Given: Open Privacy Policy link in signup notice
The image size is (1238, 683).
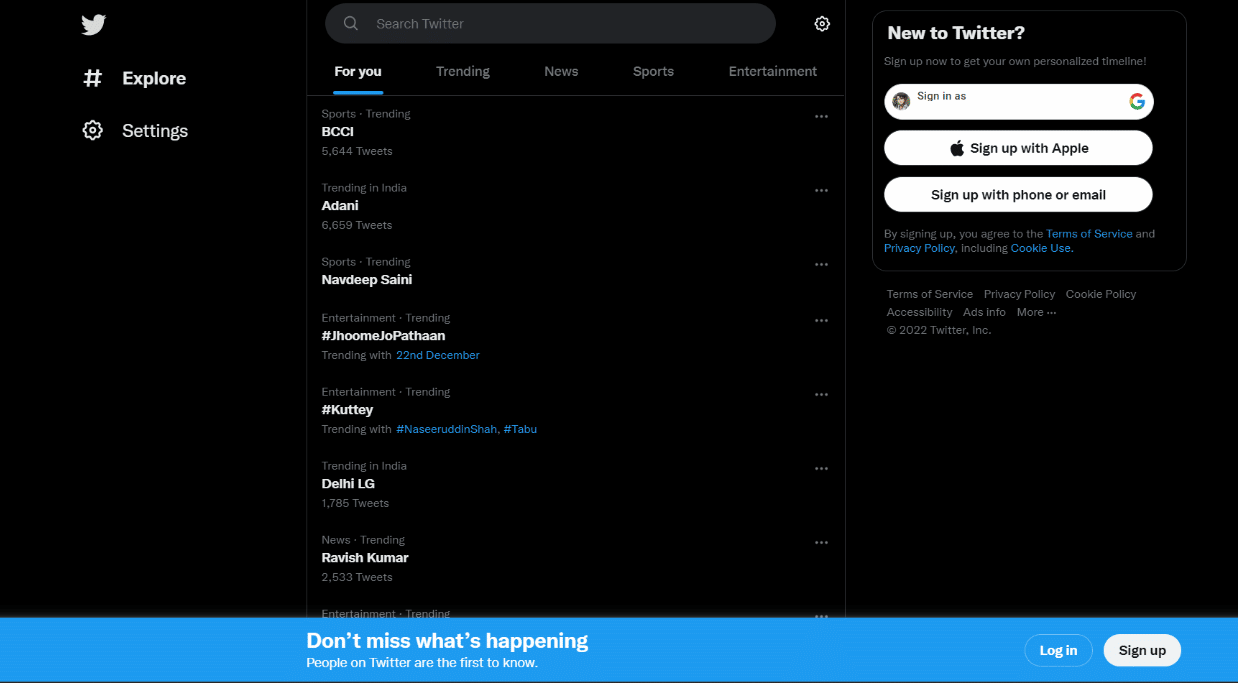Looking at the screenshot, I should coord(919,248).
